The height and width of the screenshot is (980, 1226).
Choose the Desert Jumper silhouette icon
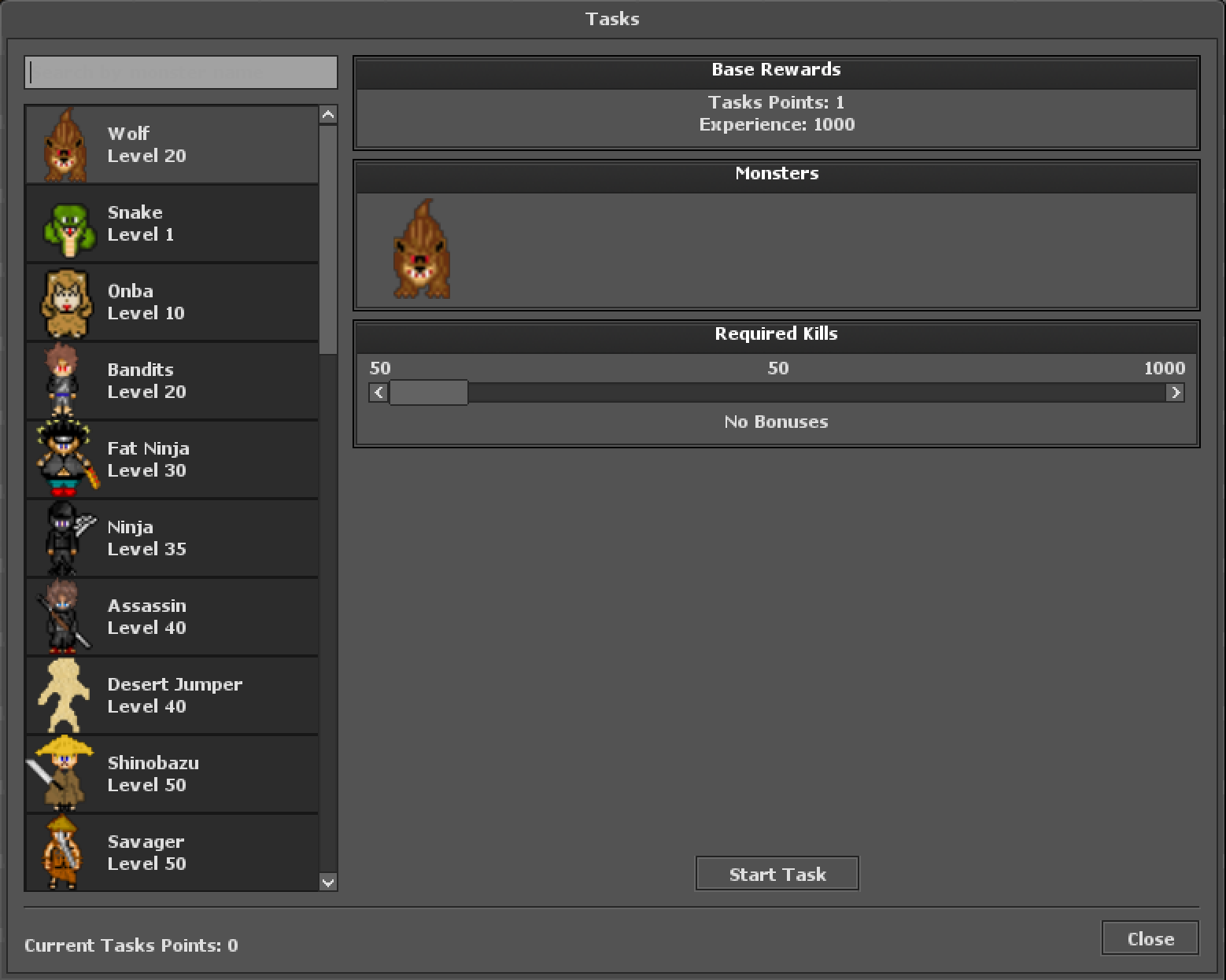[x=63, y=695]
